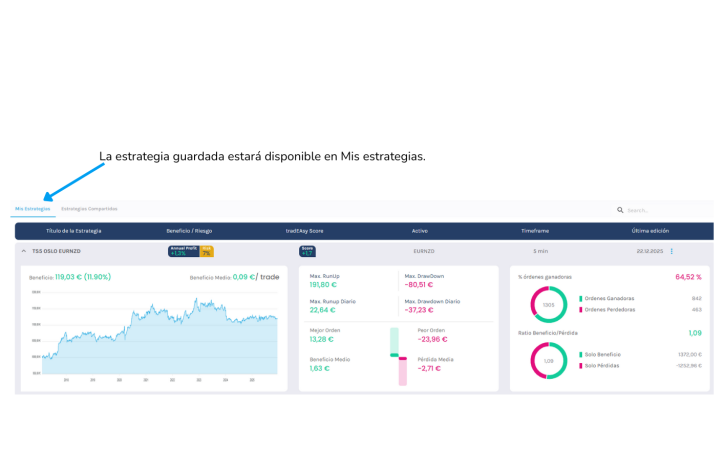Screen dimensions: 724x455
Task: Open the three-dot menu for the strategy
Action: [x=672, y=251]
